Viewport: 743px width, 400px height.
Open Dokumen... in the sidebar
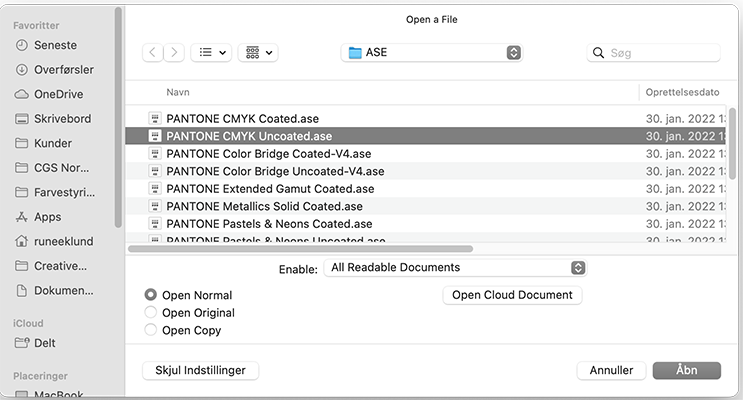pyautogui.click(x=54, y=290)
